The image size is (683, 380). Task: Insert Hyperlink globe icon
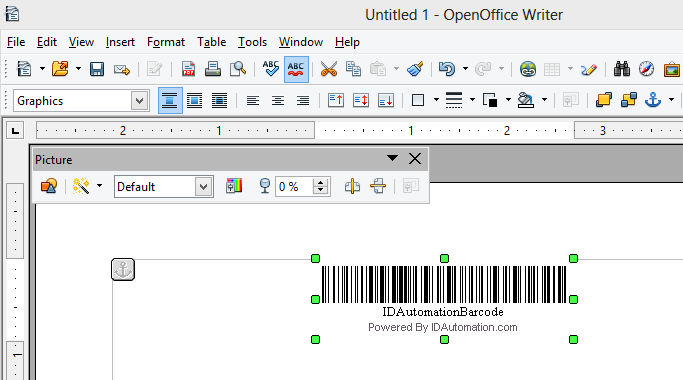click(x=527, y=69)
